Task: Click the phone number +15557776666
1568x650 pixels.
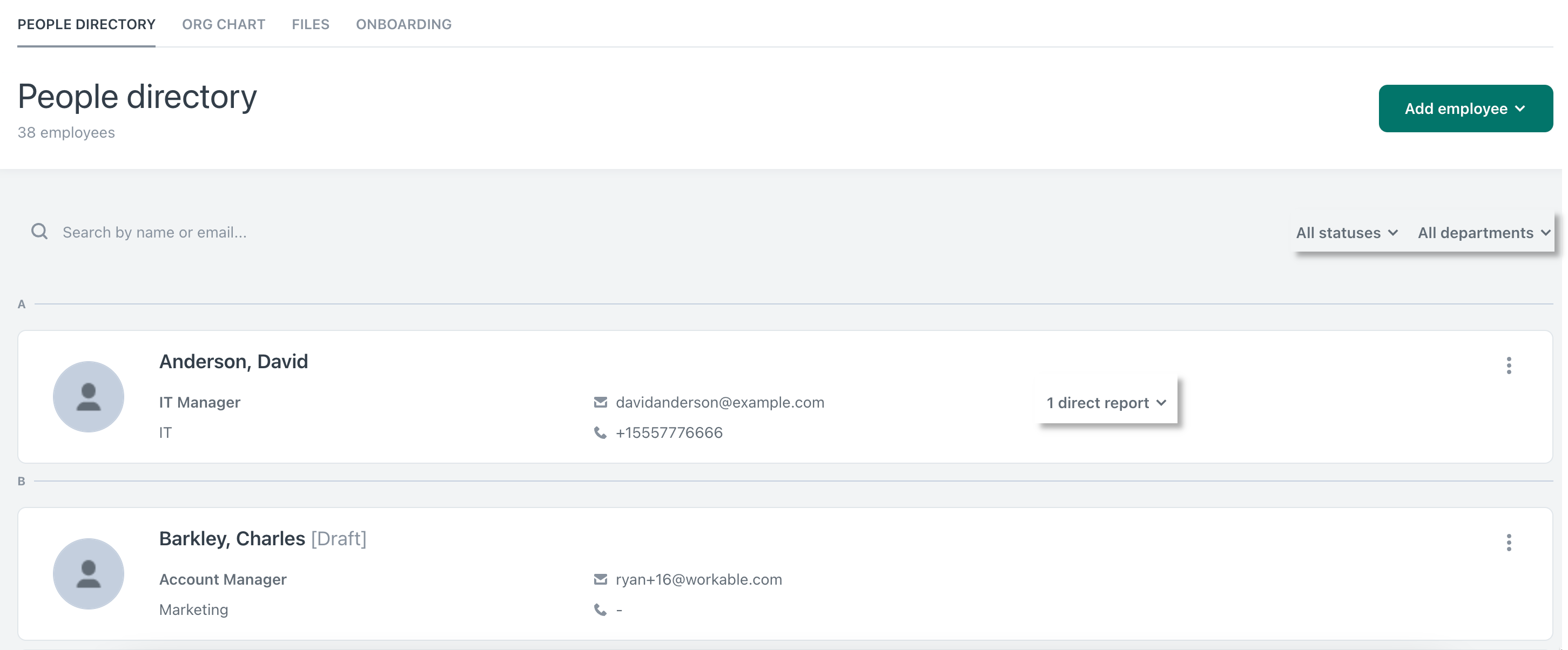Action: click(669, 433)
